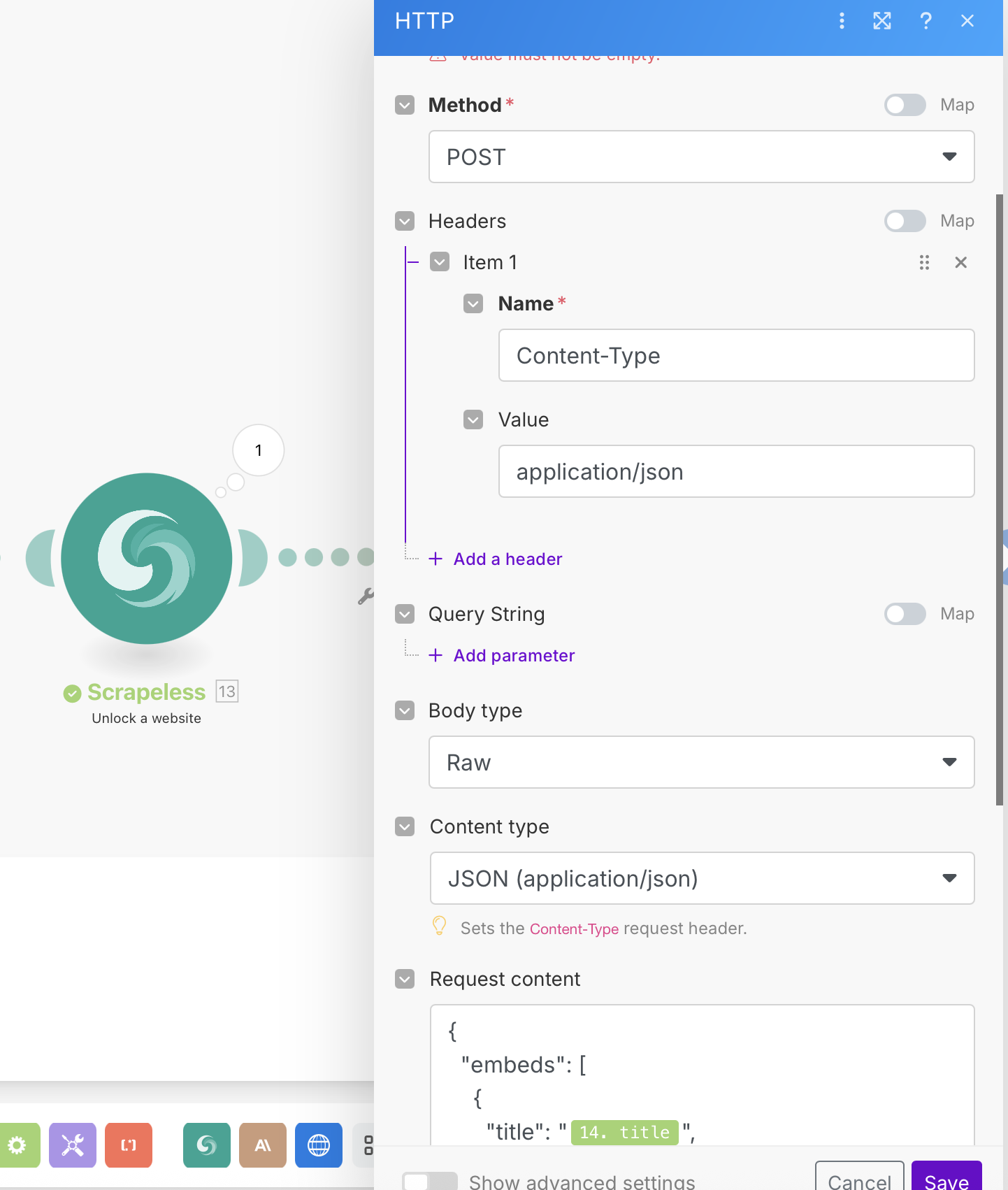
Task: Toggle the Map switch for Method
Action: tap(905, 105)
